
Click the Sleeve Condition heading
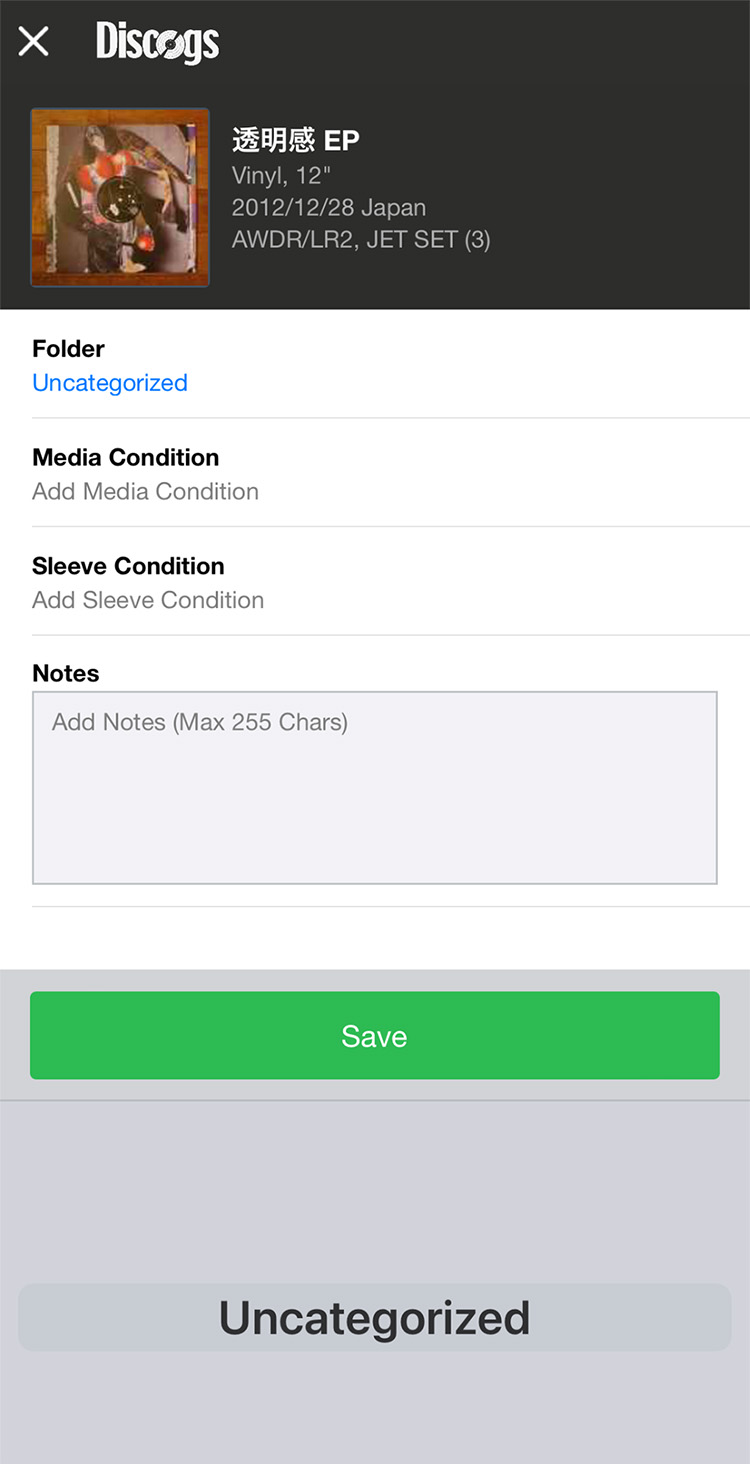pyautogui.click(x=128, y=566)
